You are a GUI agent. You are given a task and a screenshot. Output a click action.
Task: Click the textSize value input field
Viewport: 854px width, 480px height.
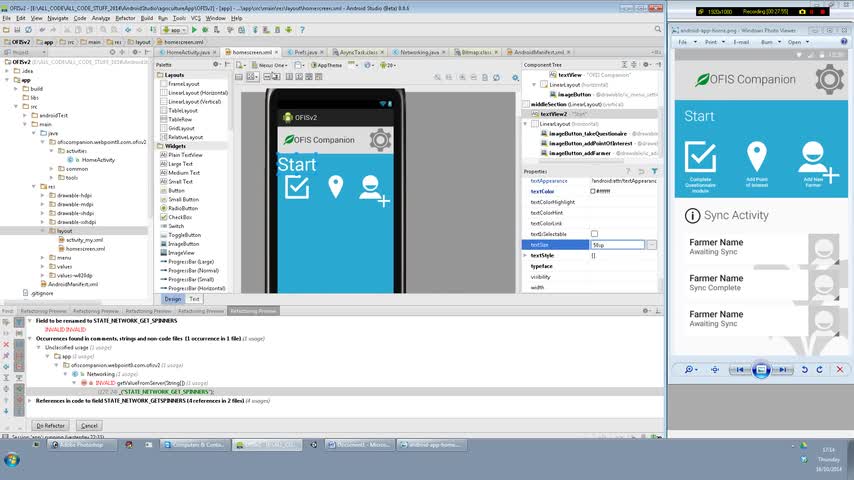click(617, 244)
